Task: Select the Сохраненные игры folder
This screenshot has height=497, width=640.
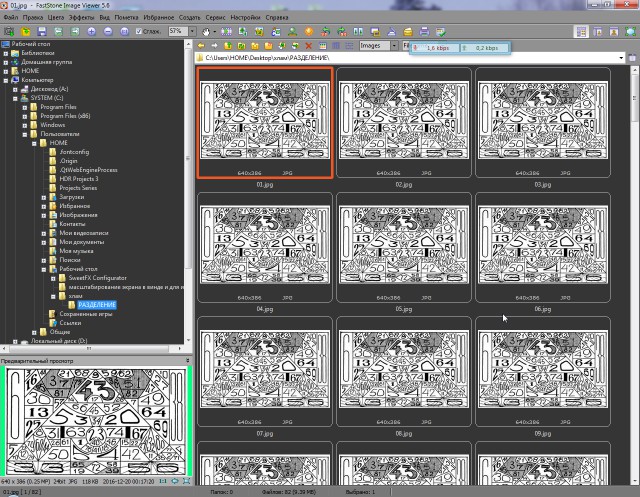Action: click(86, 314)
